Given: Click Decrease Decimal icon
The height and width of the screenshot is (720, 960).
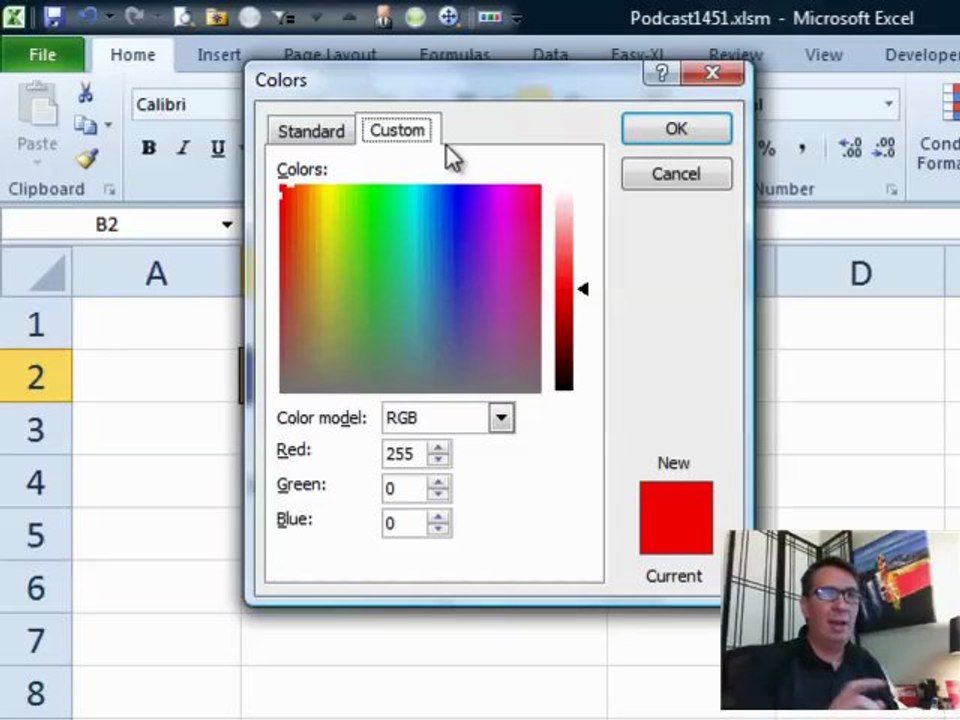Looking at the screenshot, I should pyautogui.click(x=883, y=148).
